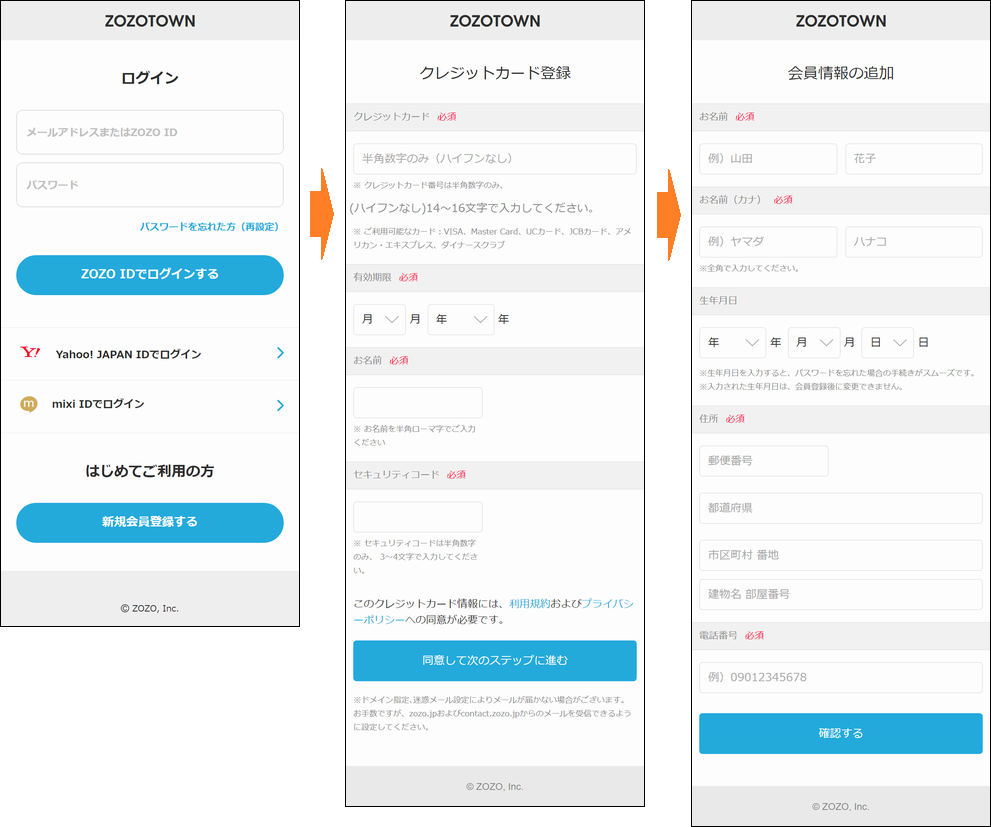Open the expiration year dropdown
The width and height of the screenshot is (991, 827).
(460, 319)
